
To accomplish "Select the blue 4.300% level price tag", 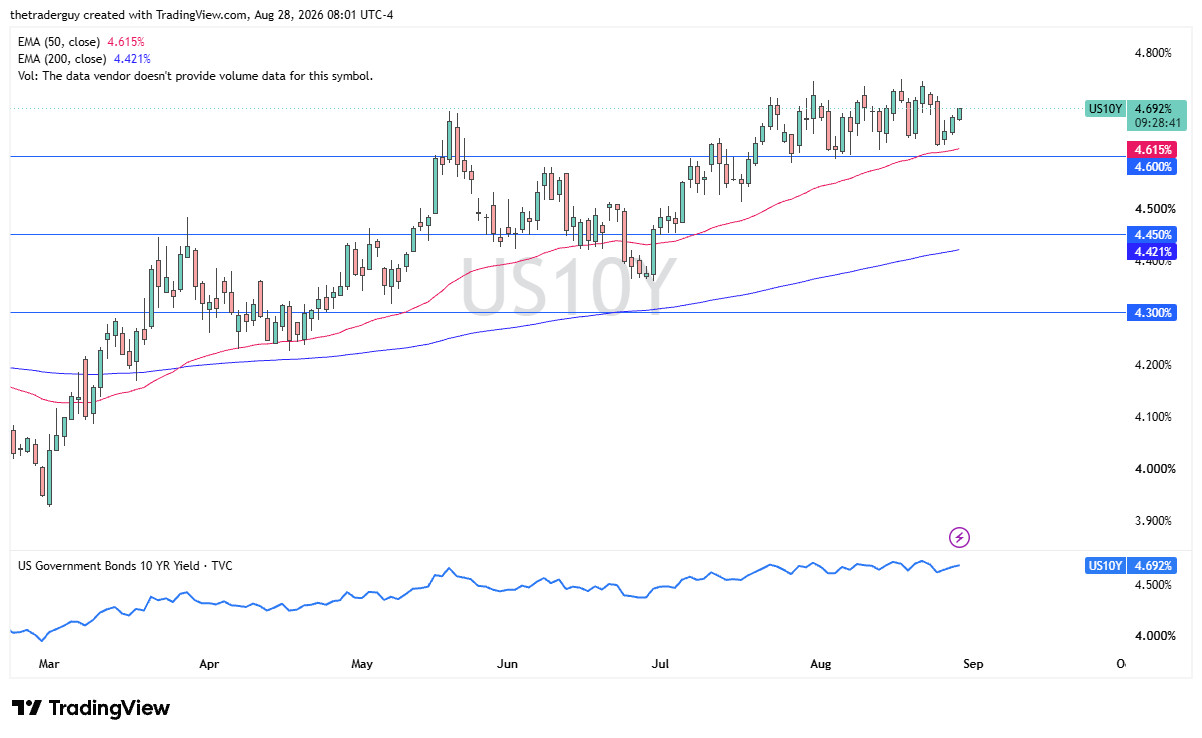I will (x=1152, y=313).
